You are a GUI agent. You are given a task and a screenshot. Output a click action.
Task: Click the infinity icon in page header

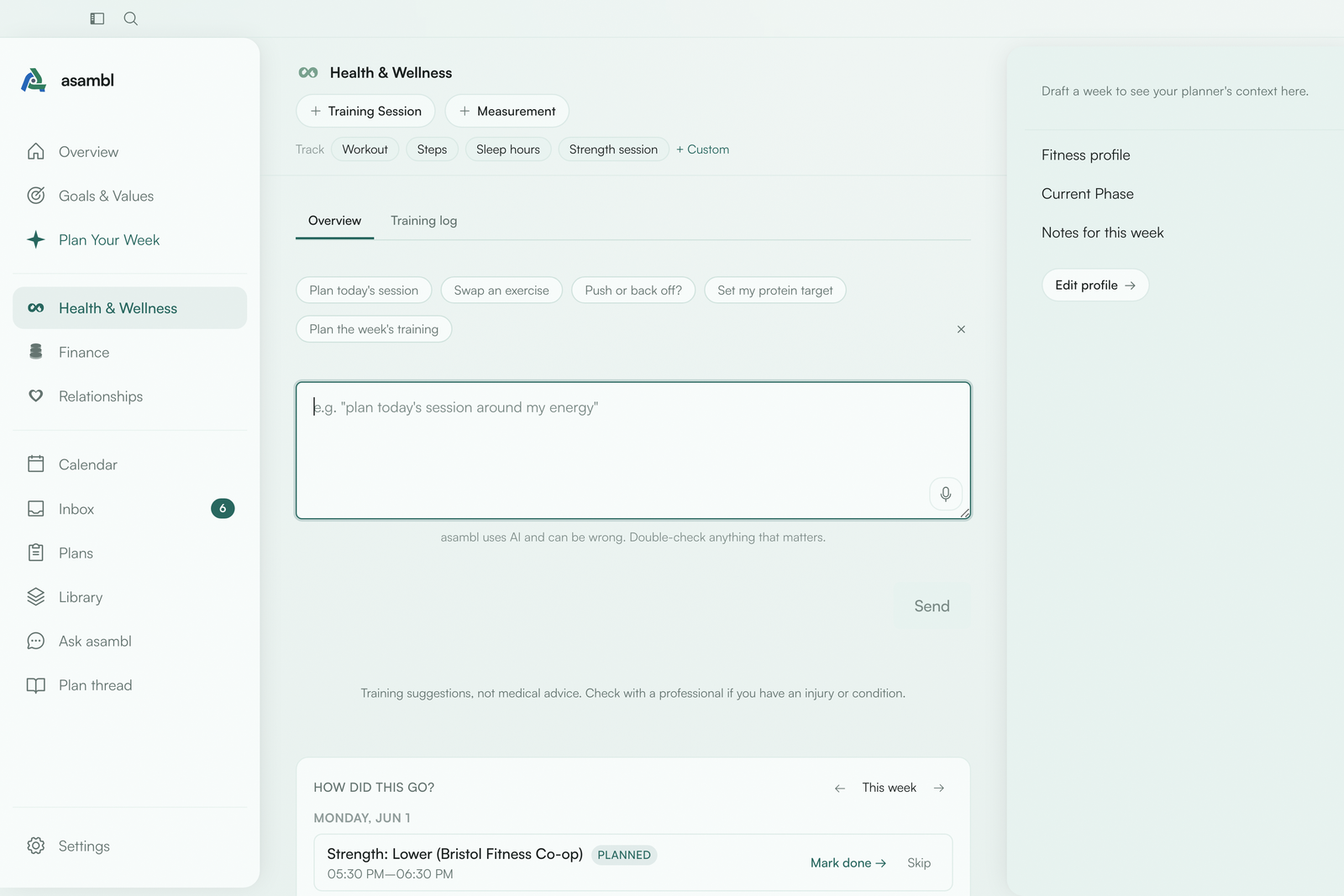click(308, 73)
